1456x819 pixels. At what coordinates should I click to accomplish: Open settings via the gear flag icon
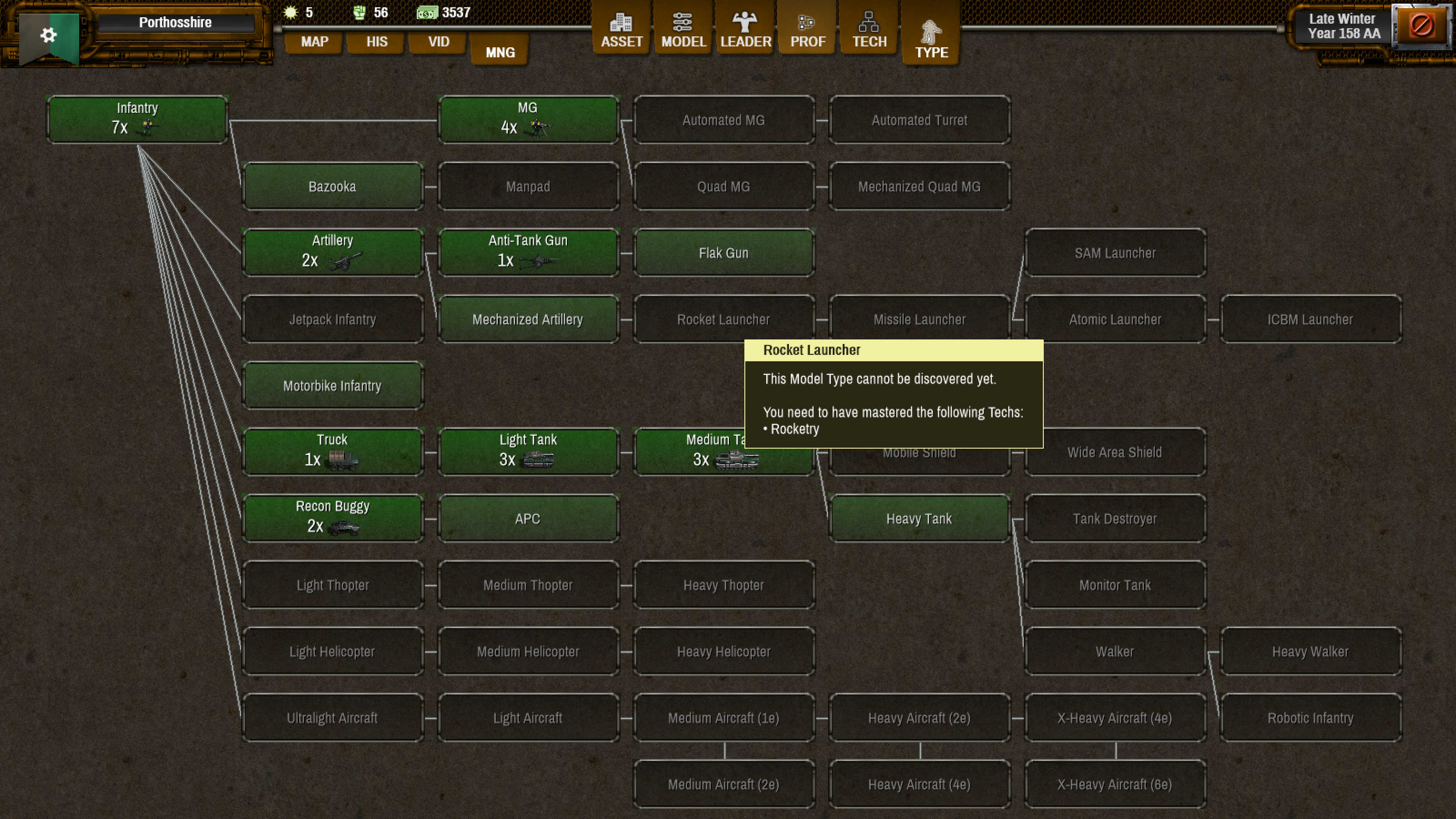(x=49, y=37)
